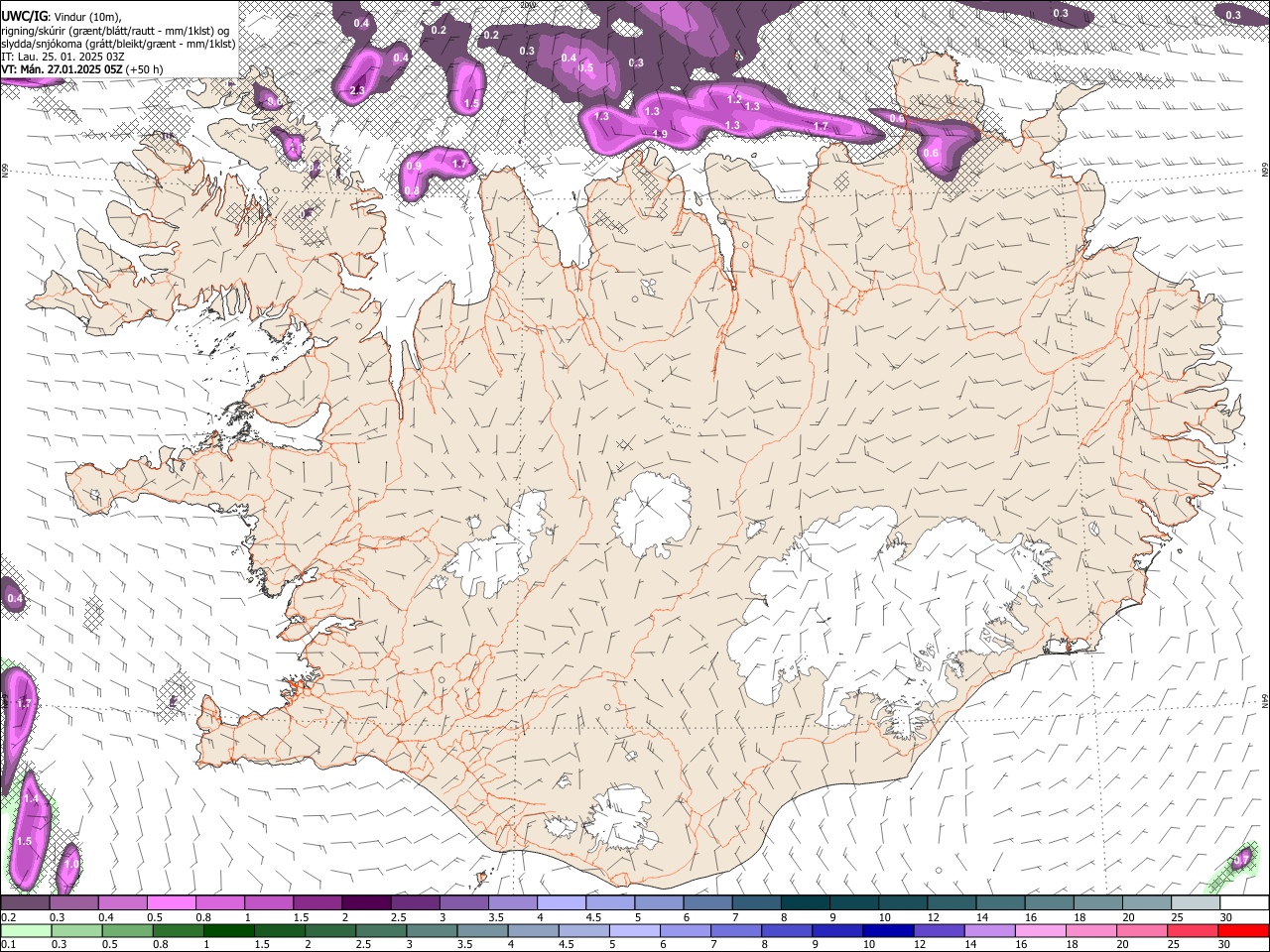Click the "rigning/skúrir" legend description line

(x=116, y=31)
